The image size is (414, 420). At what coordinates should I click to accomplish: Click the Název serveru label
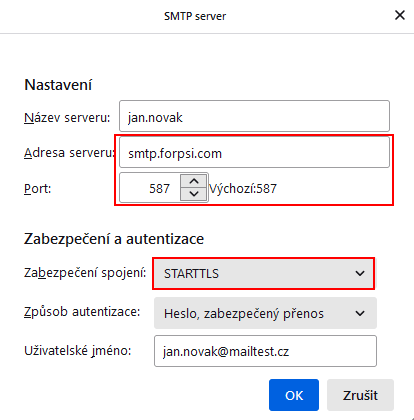[67, 117]
